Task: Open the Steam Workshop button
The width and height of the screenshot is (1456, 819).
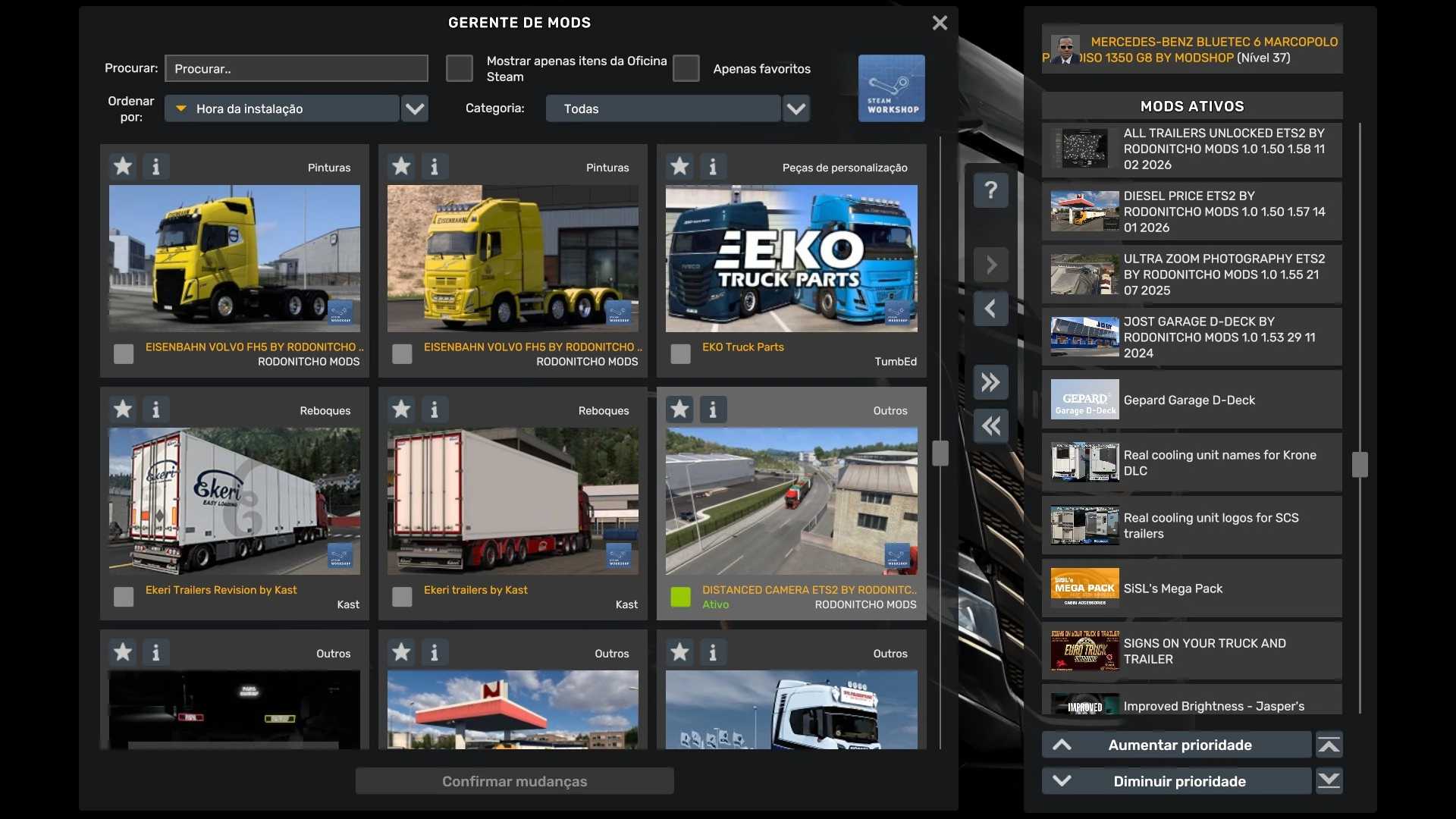Action: [891, 88]
